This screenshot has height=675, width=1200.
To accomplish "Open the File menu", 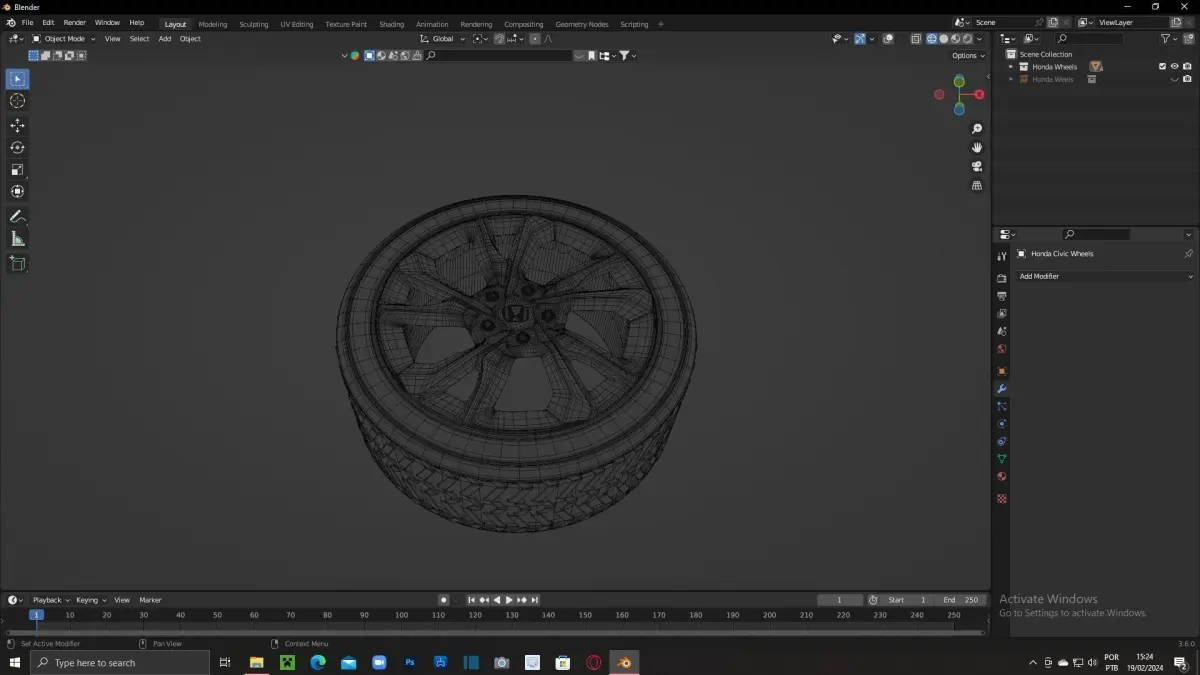I will (x=27, y=22).
